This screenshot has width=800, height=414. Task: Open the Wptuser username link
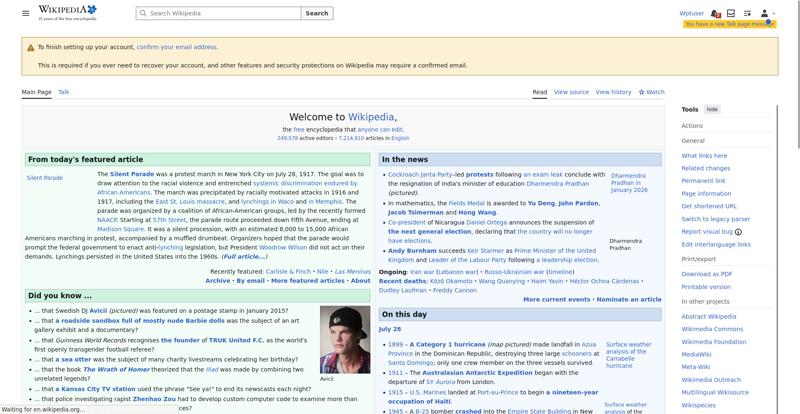point(691,13)
